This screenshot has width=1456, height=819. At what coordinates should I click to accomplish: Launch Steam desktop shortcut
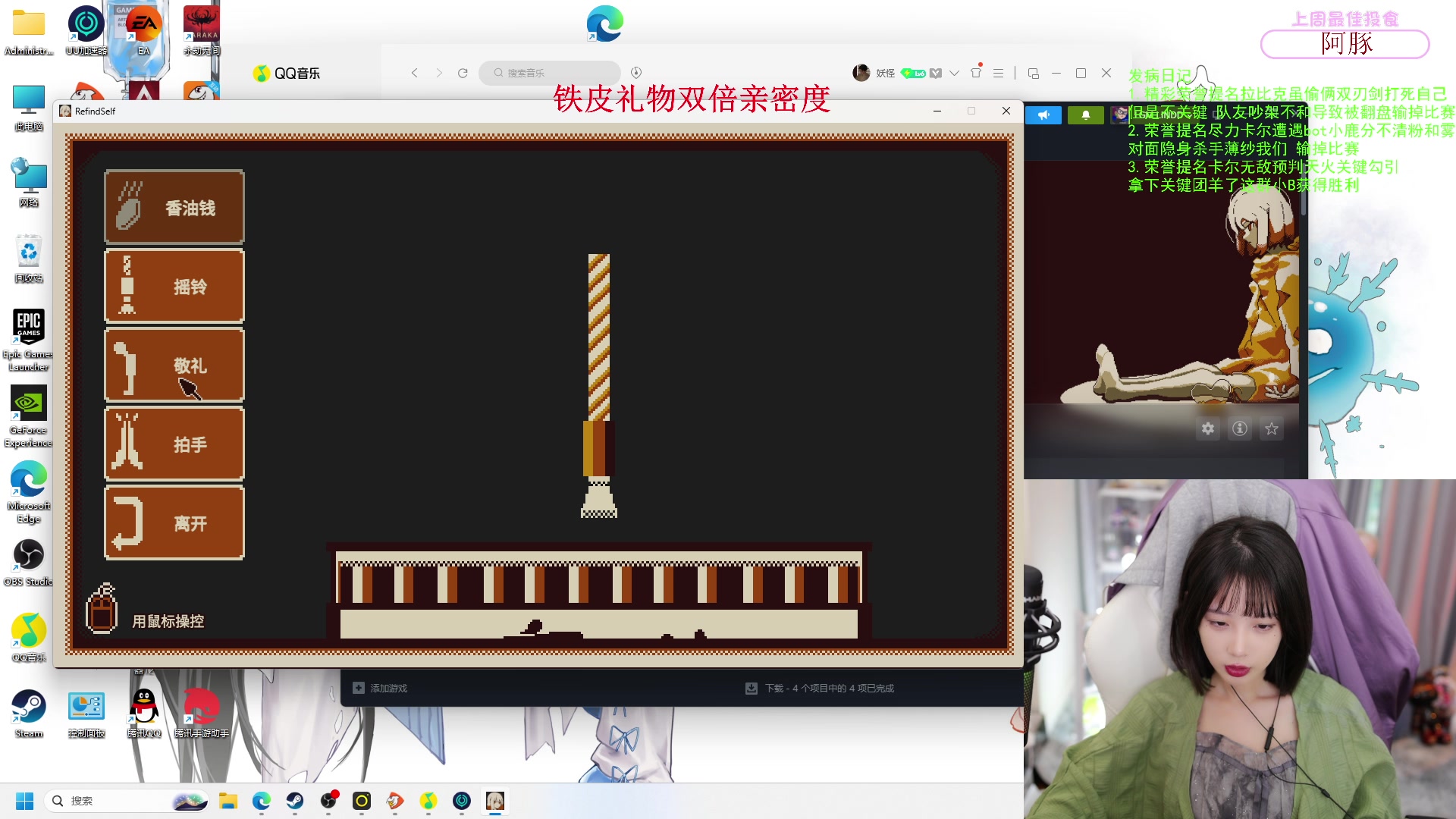pos(29,714)
